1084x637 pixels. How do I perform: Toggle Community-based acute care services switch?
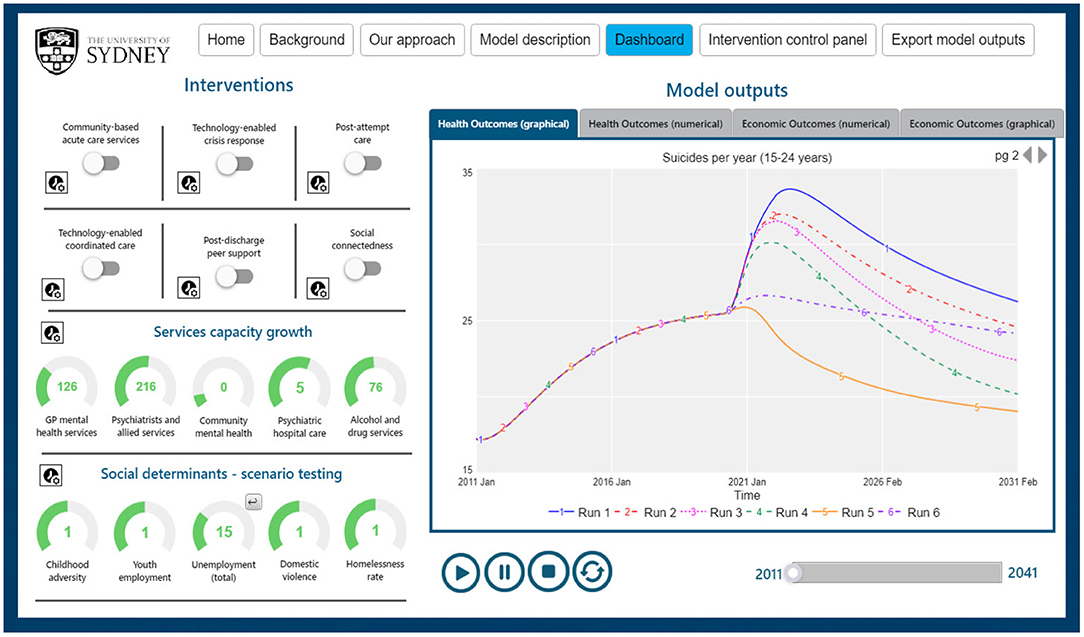[101, 163]
